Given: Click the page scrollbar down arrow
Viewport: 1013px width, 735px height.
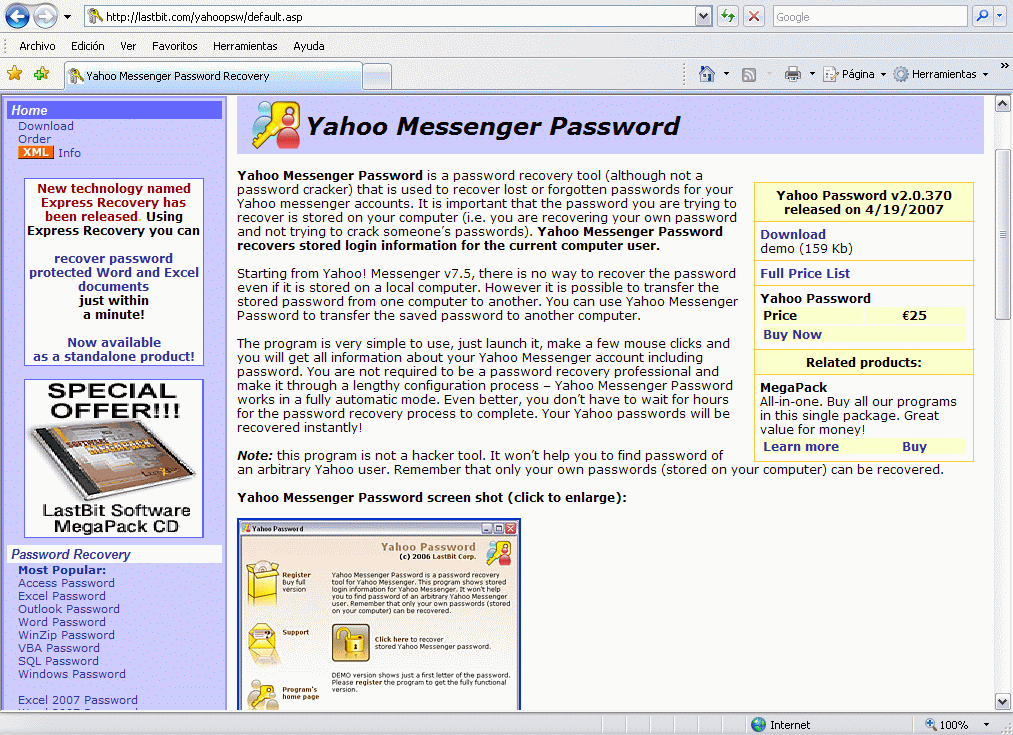Looking at the screenshot, I should pyautogui.click(x=1002, y=701).
